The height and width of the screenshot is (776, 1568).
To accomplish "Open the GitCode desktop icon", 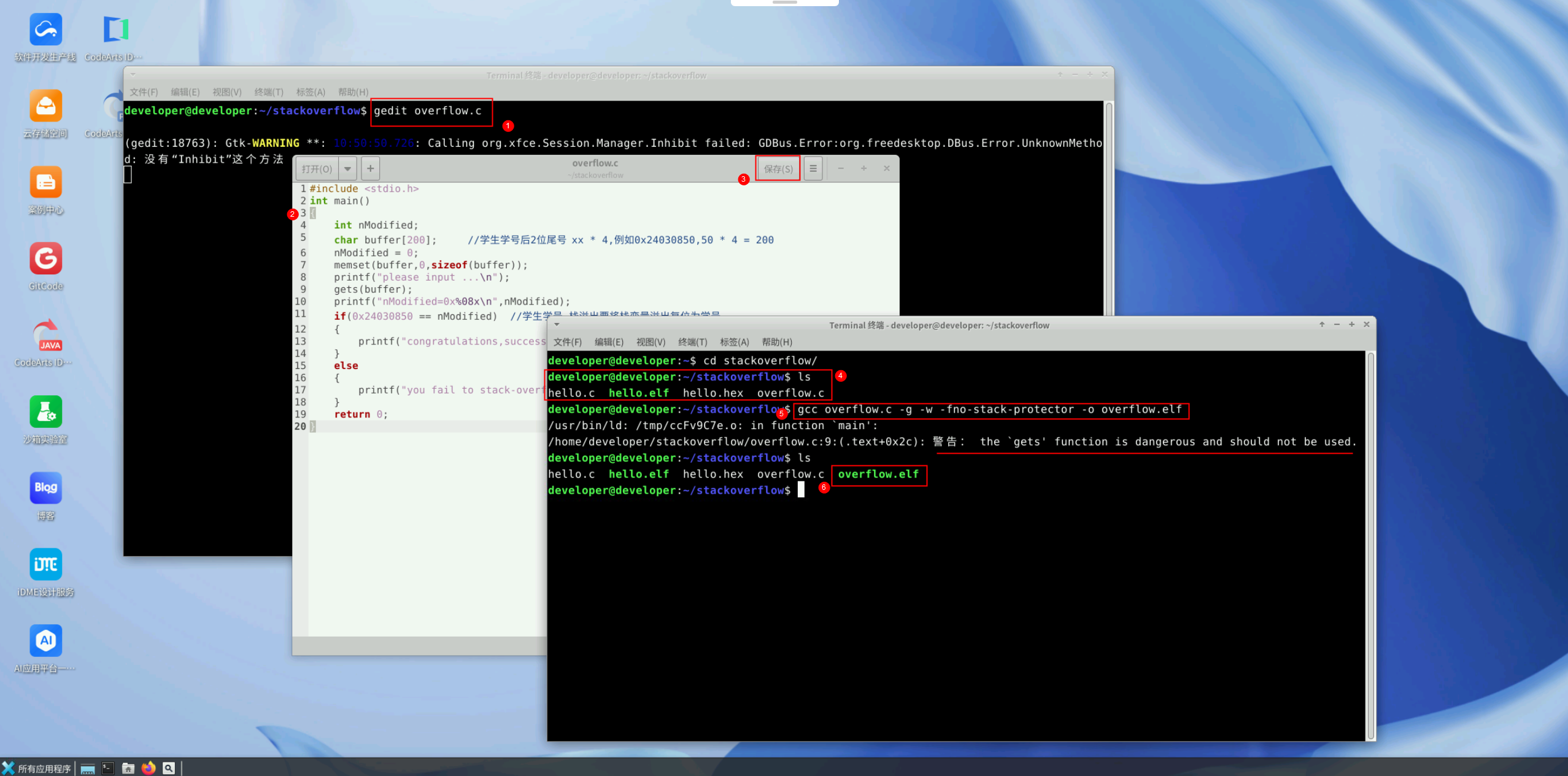I will 45,259.
